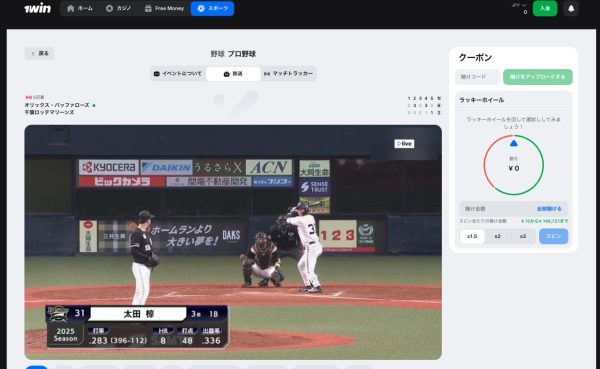
Task: Click the ラッキーホイール heading
Action: (x=481, y=100)
